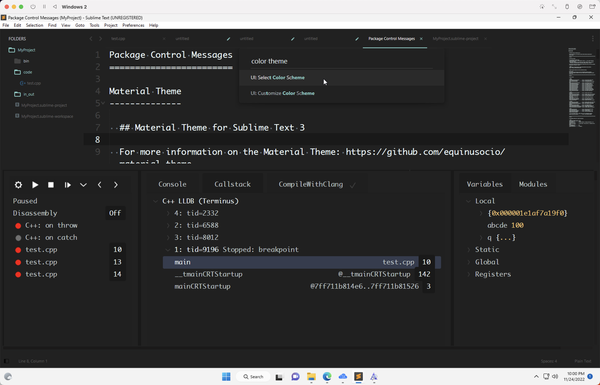Open MyProject.sublime-project in sidebar
Image resolution: width=600 pixels, height=385 pixels.
click(x=44, y=105)
